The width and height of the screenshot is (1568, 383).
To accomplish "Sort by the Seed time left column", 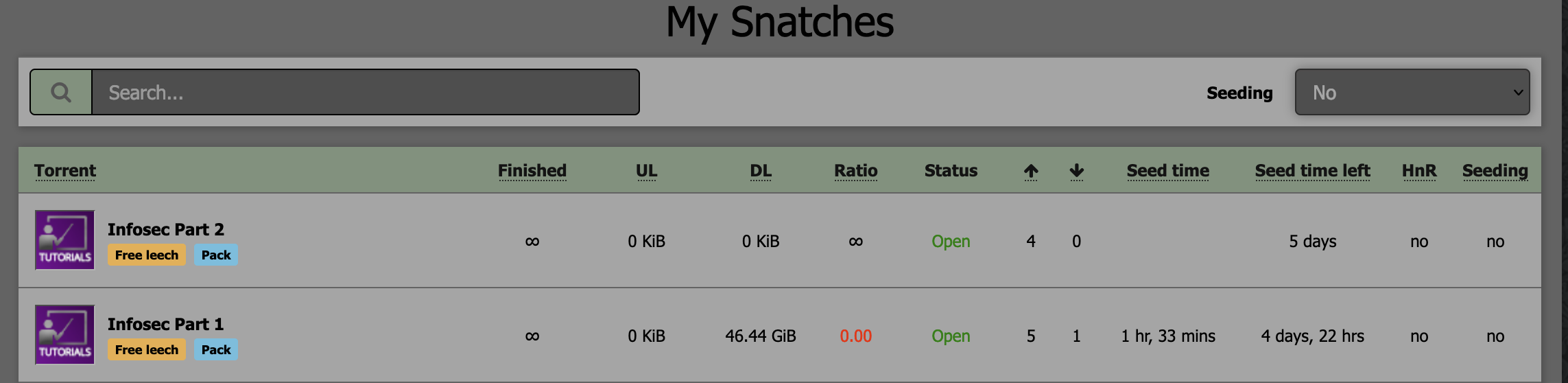I will 1312,170.
